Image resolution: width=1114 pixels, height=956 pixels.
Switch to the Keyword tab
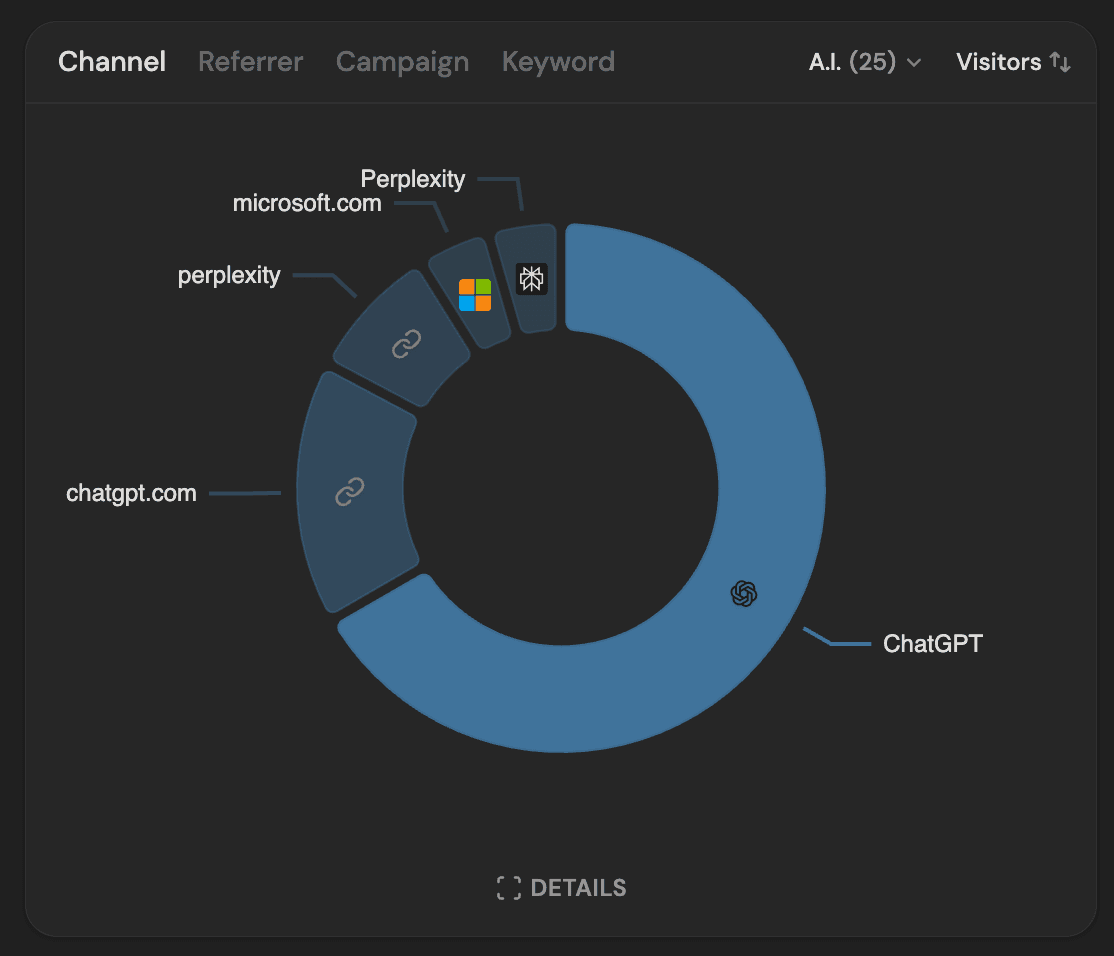(x=558, y=61)
